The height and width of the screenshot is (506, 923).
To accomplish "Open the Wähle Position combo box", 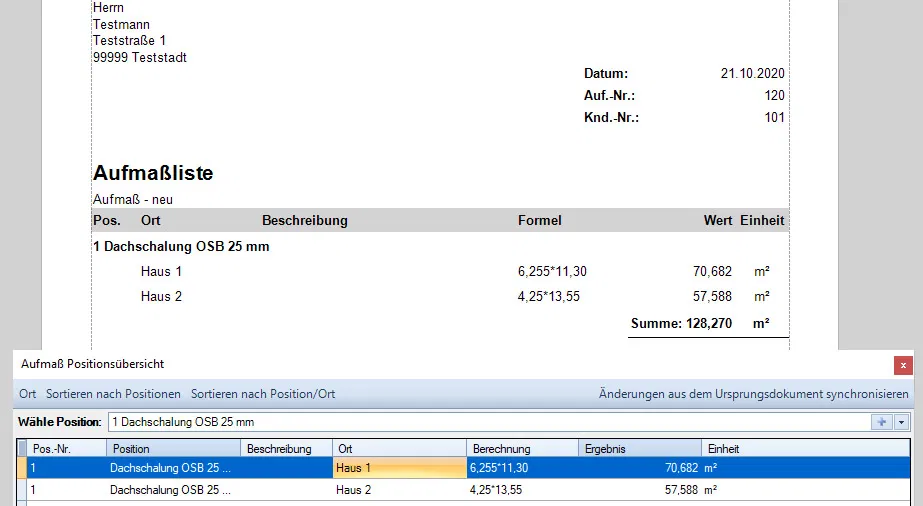I will [490, 422].
